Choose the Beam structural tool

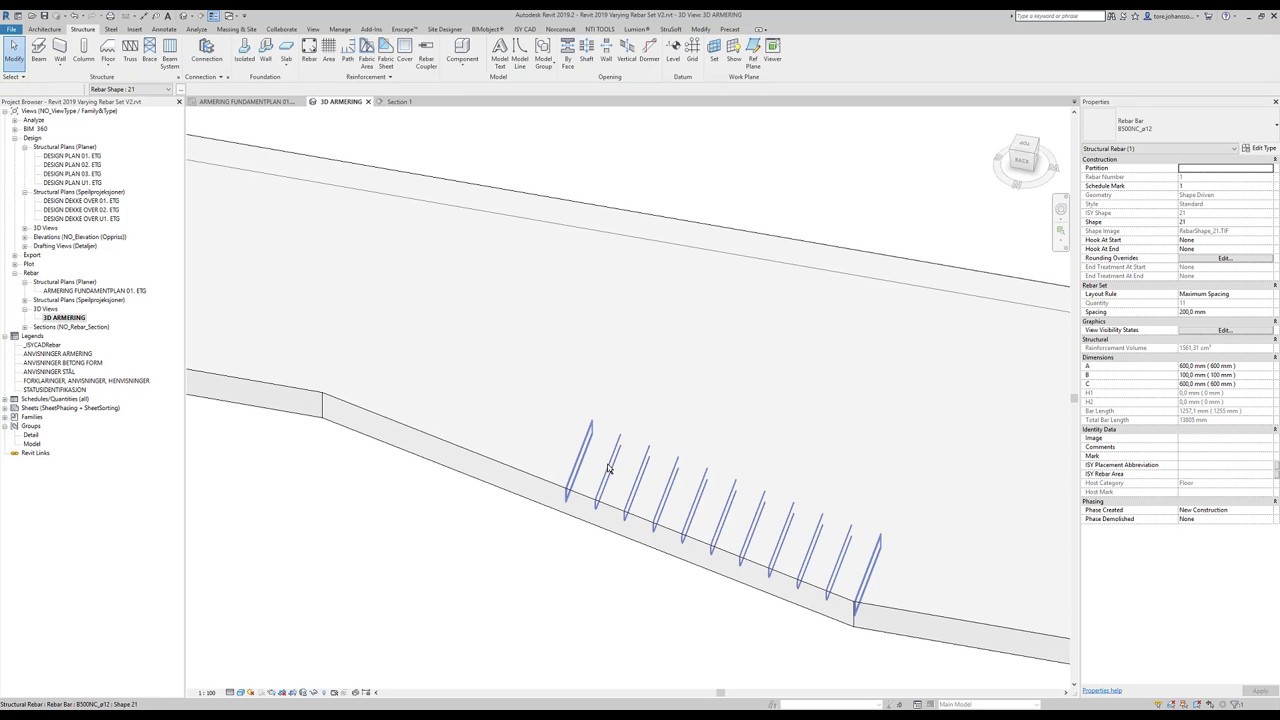click(x=39, y=51)
